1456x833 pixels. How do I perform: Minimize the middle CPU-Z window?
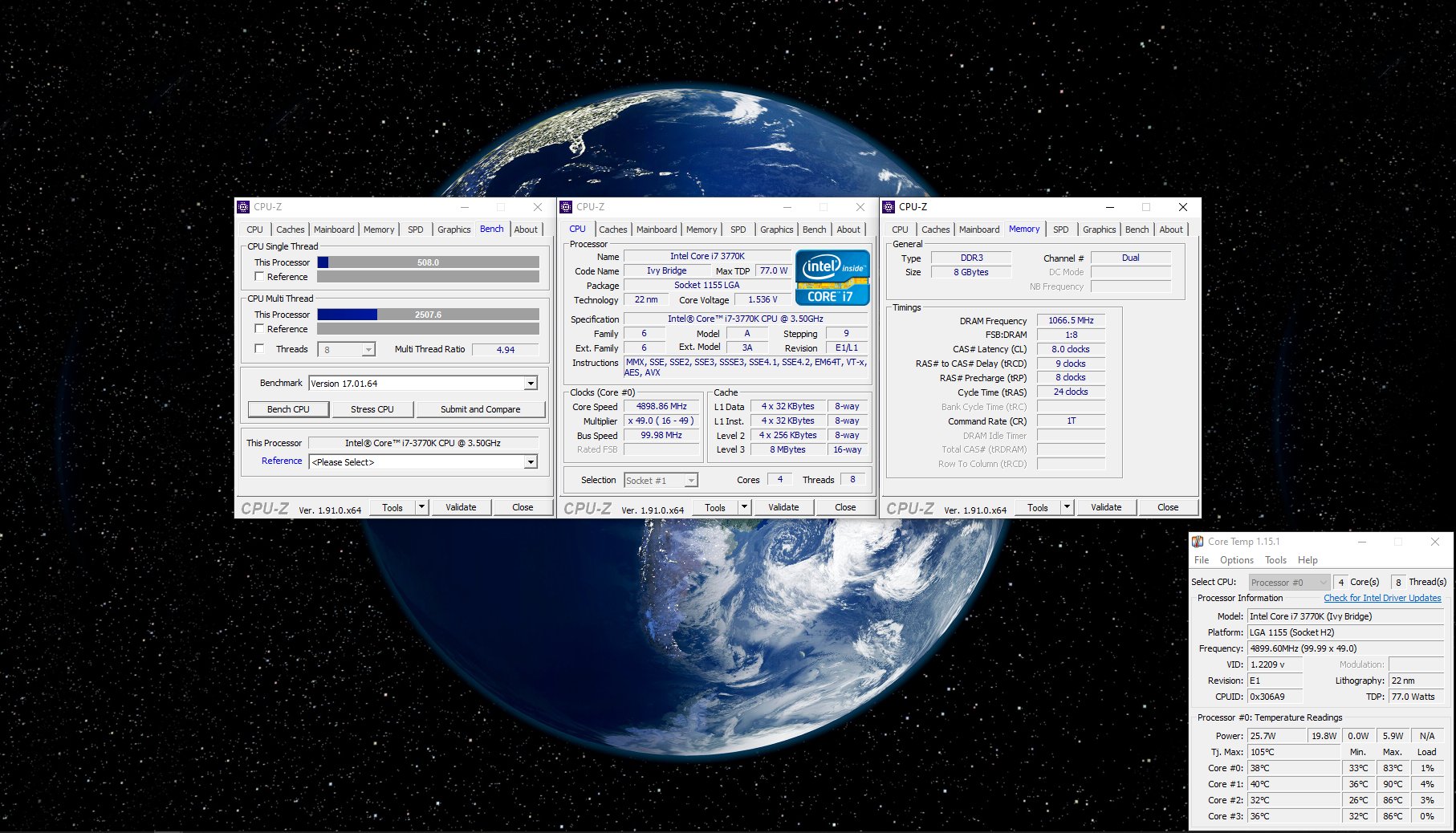[x=787, y=207]
